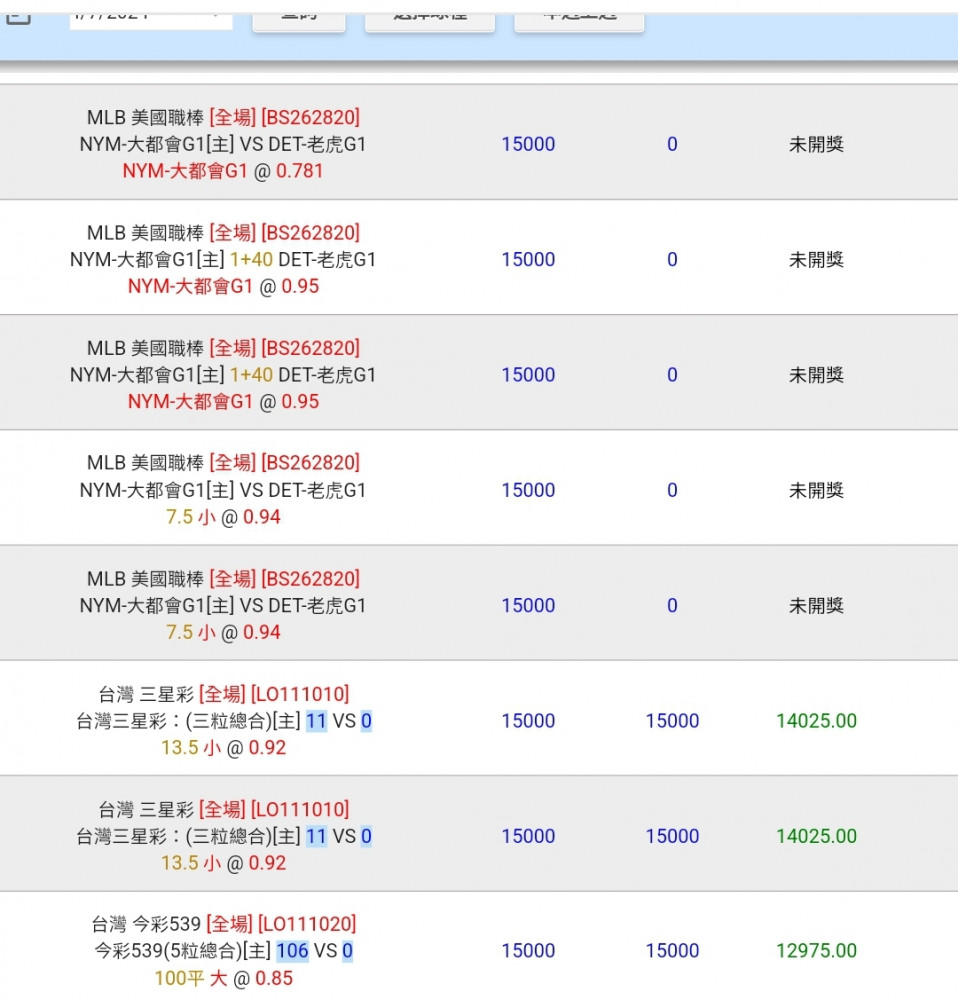This screenshot has width=958, height=1000.
Task: Select the '台灣 今彩539 [全場] [LO111020]' title
Action: [223, 923]
